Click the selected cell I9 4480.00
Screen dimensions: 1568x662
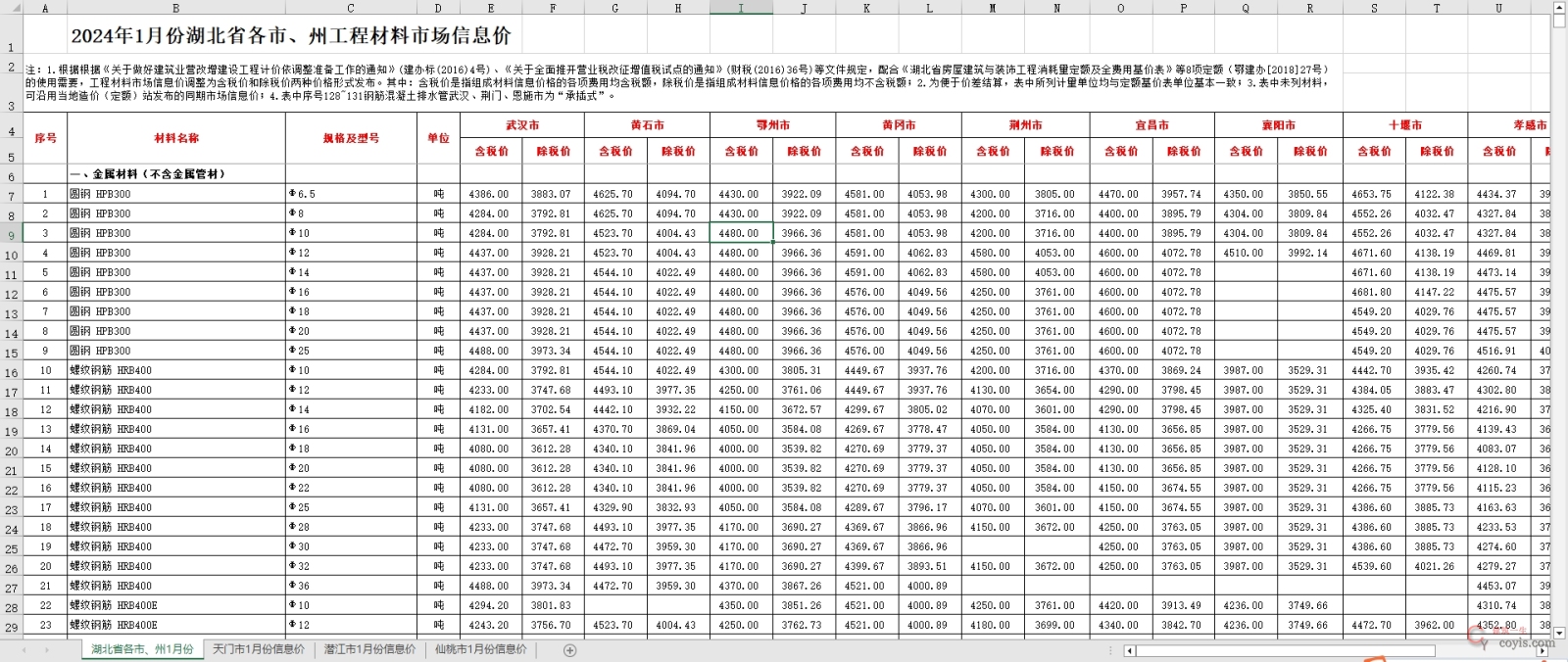coord(741,233)
